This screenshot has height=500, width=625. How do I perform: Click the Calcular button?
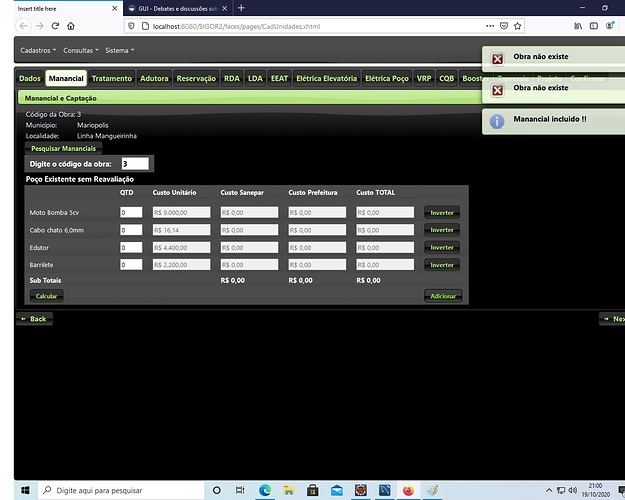coord(46,296)
